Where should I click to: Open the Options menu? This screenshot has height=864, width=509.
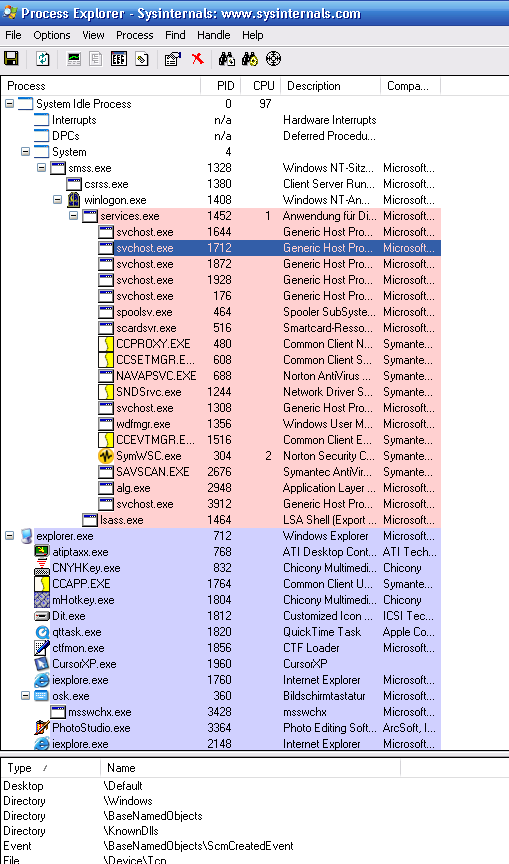(x=52, y=35)
